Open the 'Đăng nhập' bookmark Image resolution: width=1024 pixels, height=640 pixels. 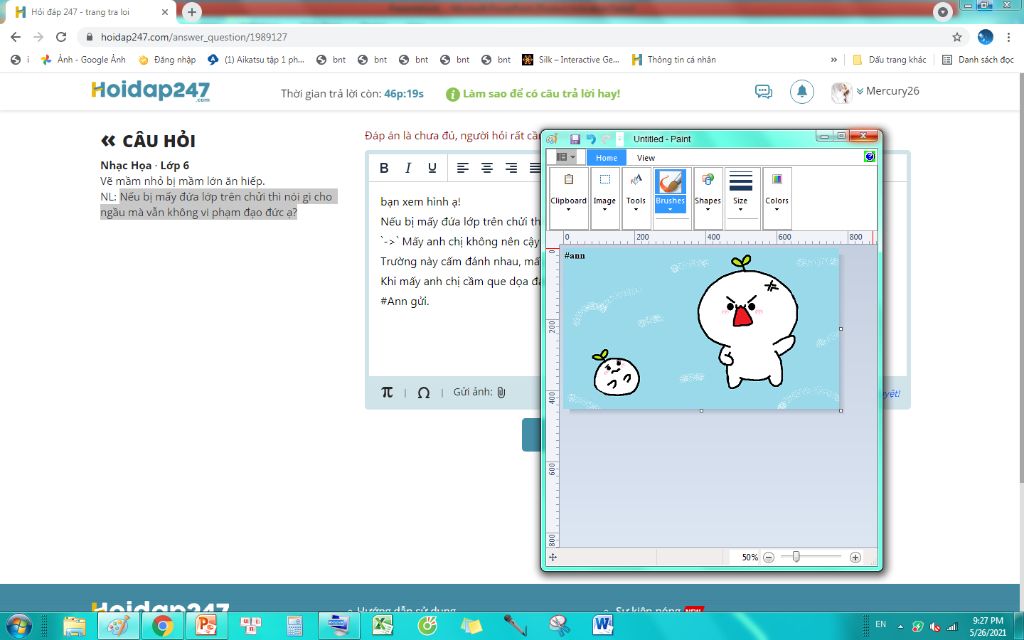[167, 59]
